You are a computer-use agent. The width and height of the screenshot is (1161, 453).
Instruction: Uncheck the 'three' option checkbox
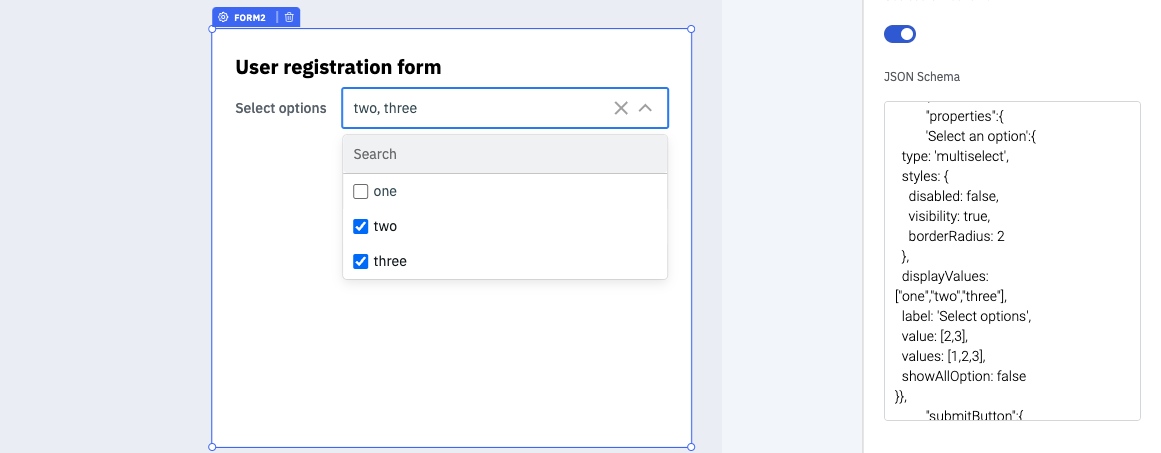361,262
